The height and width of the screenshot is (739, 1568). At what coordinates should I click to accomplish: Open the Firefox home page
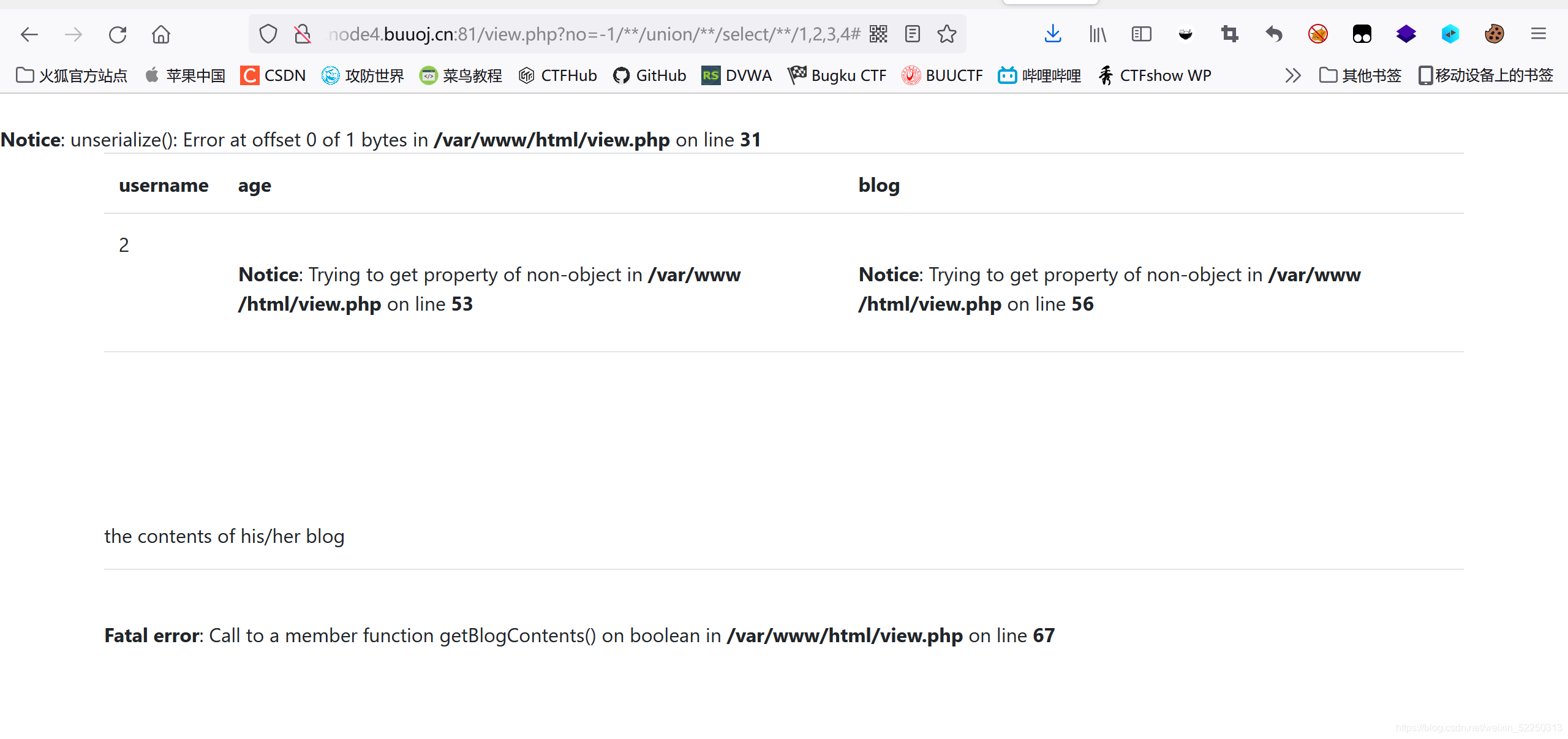coord(161,34)
